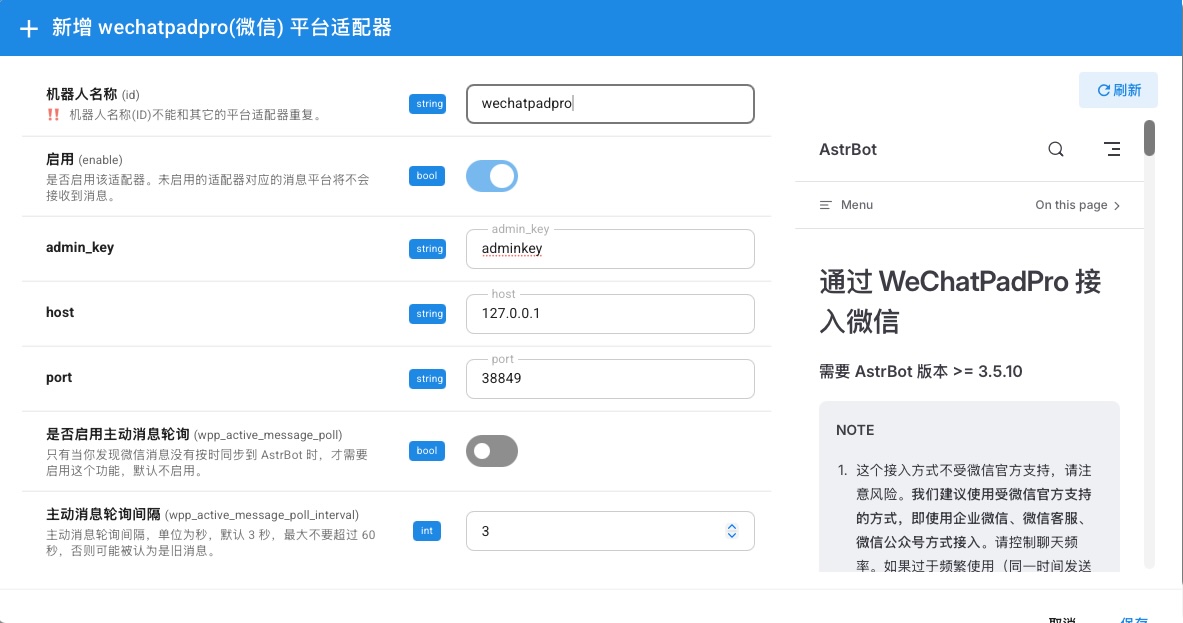This screenshot has width=1183, height=623.
Task: Click the int badge beside 轮询间隔
Action: pyautogui.click(x=426, y=531)
